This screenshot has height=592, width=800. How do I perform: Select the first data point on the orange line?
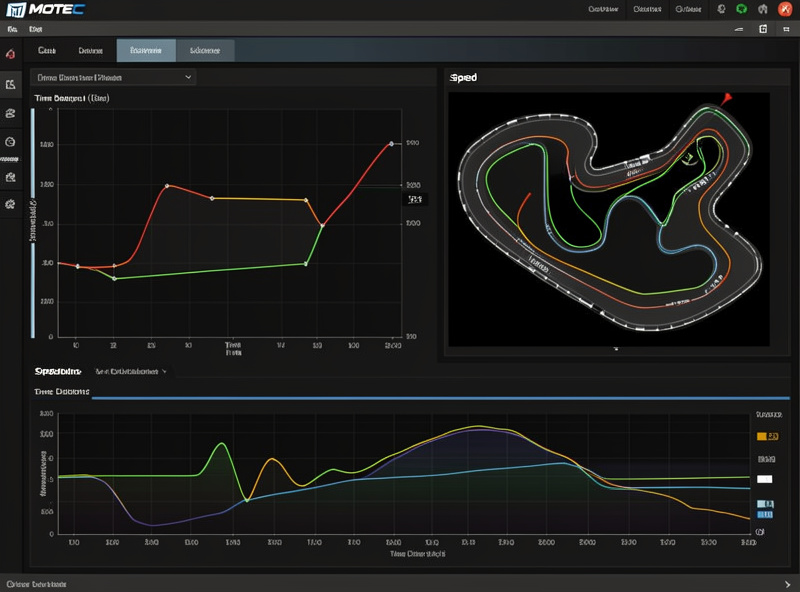pos(212,198)
